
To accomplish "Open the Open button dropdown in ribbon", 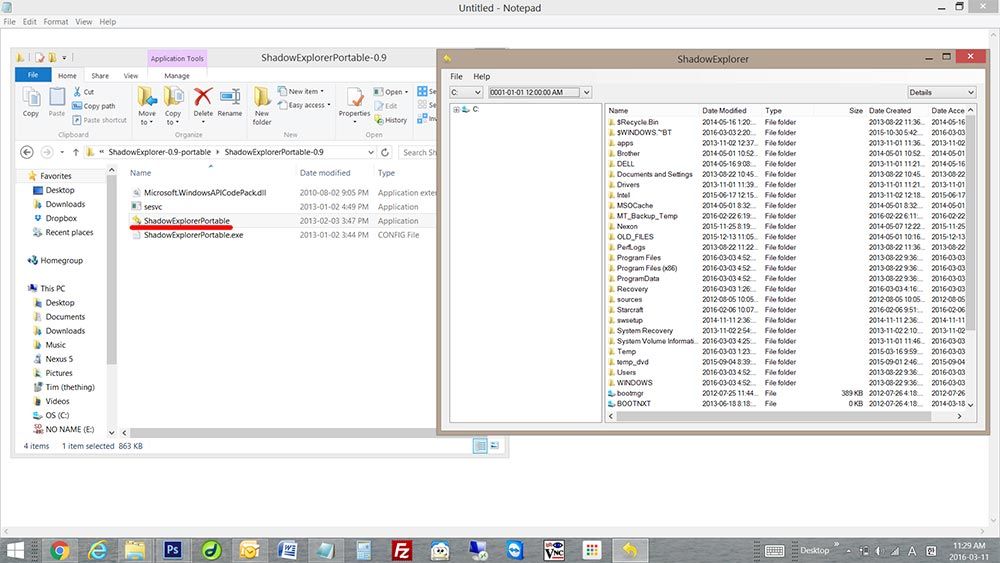I will pyautogui.click(x=406, y=92).
